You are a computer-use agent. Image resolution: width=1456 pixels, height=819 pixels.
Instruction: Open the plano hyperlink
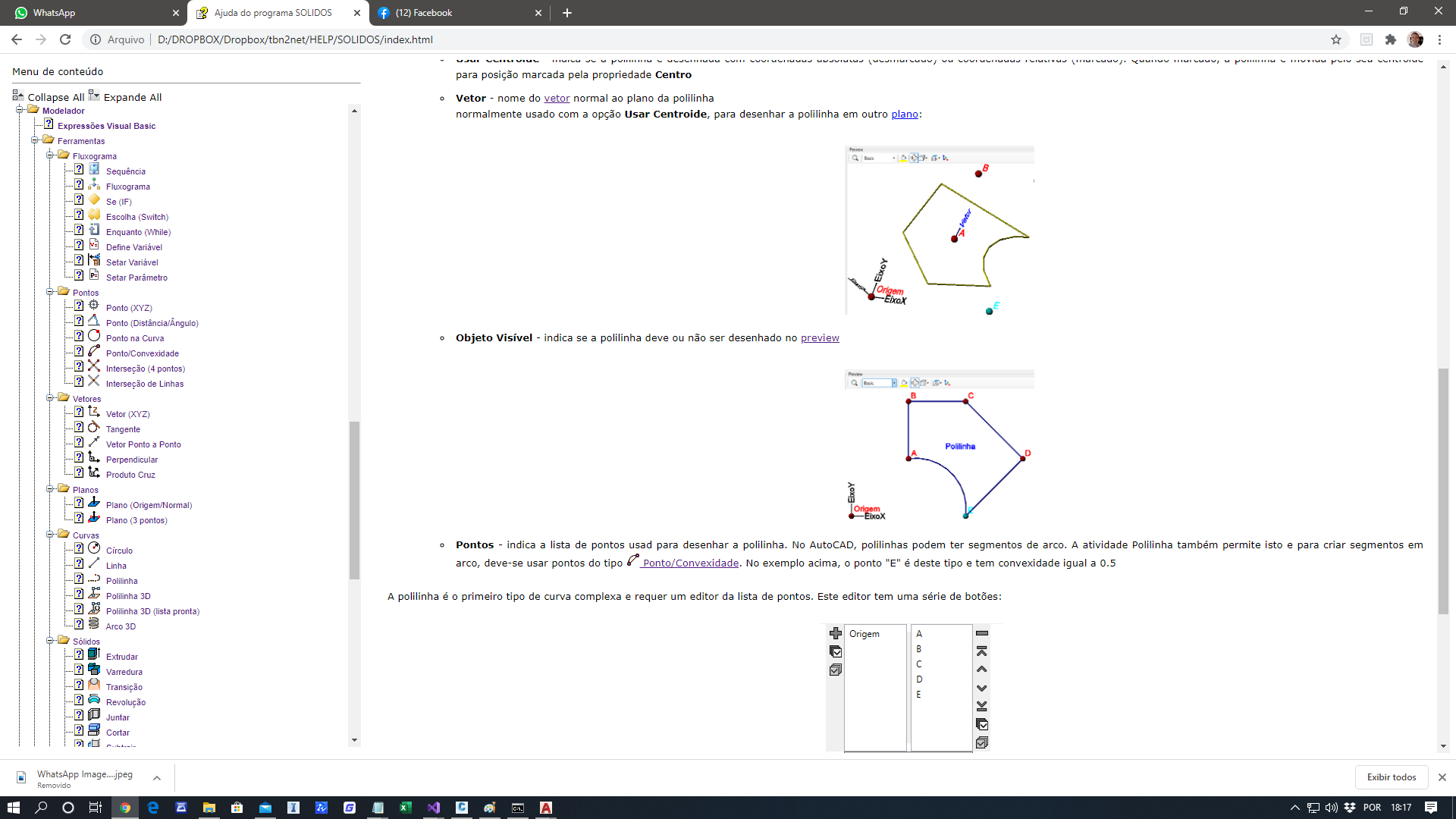(905, 114)
